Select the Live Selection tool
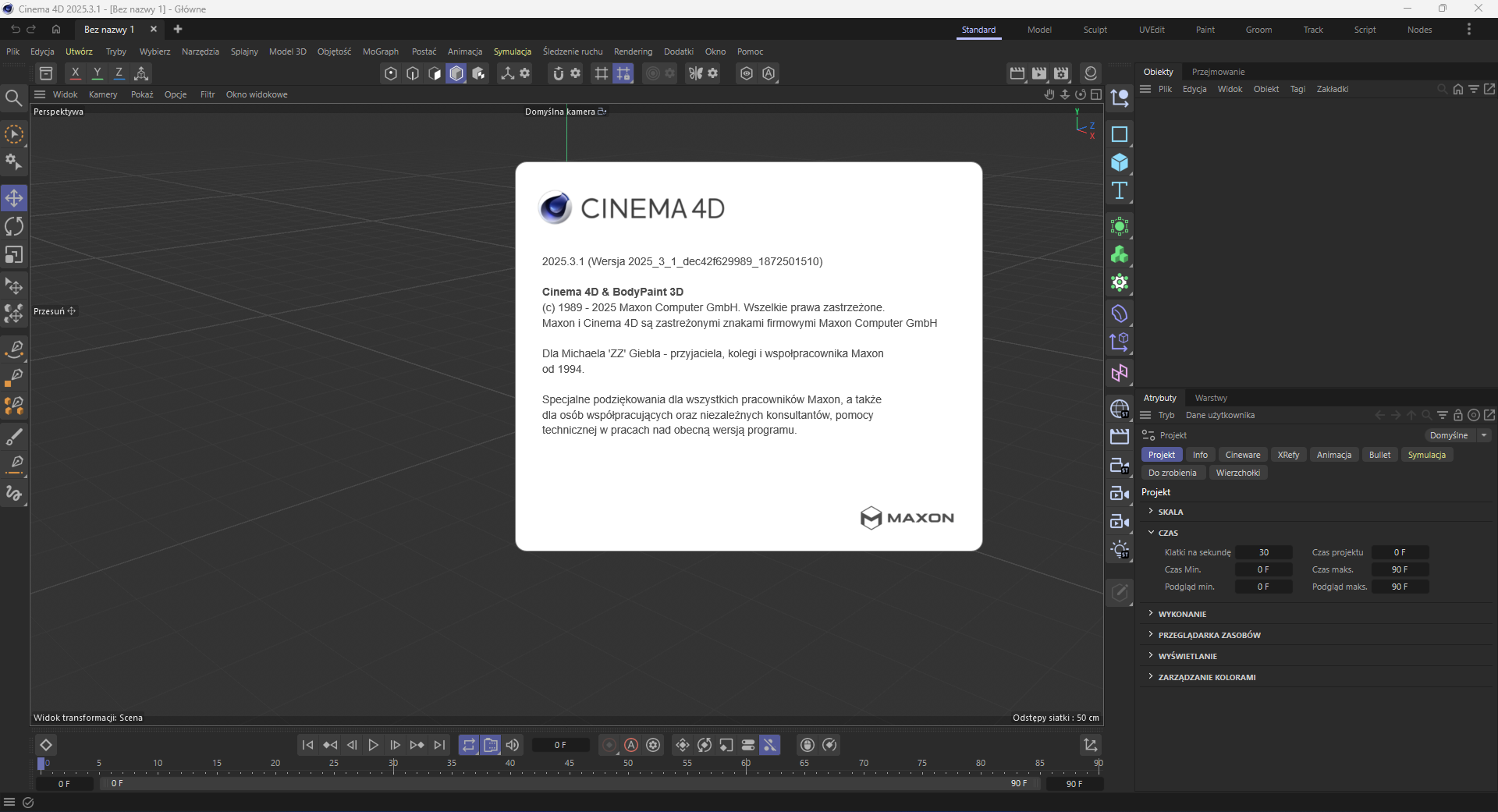Viewport: 1498px width, 812px height. [14, 134]
